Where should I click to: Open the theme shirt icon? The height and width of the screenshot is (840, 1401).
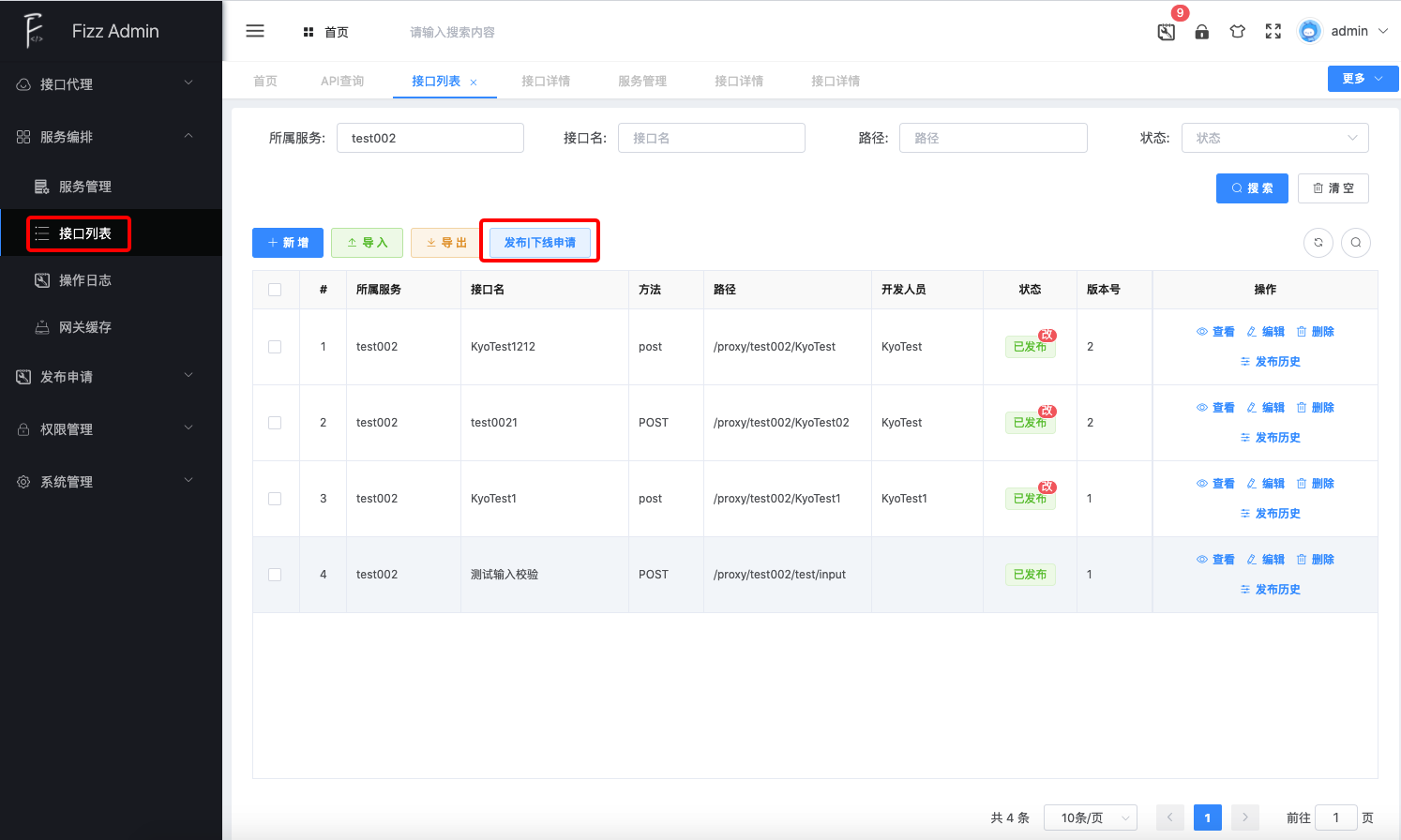pos(1238,32)
